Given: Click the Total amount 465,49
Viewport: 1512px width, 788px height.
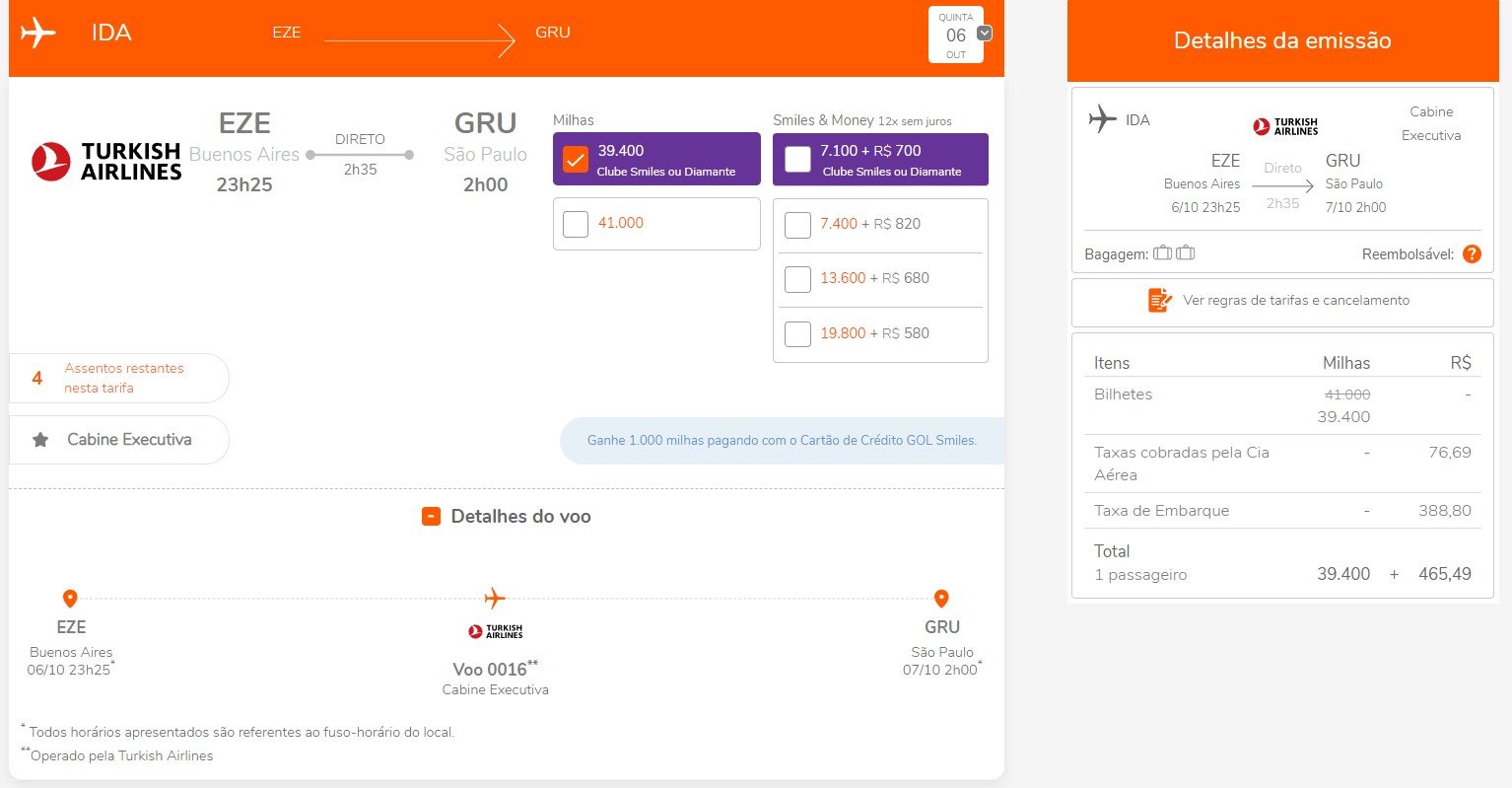Looking at the screenshot, I should 1445,574.
